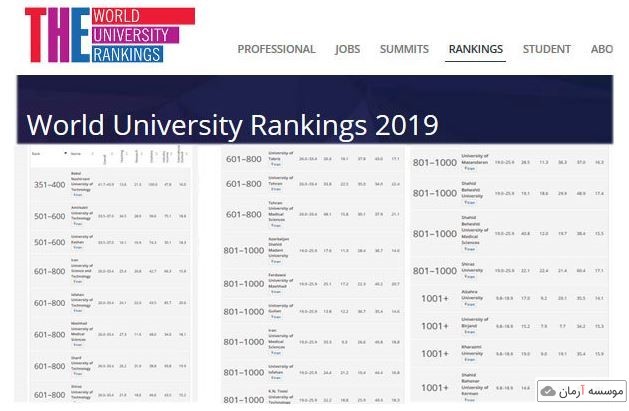629x411 pixels.
Task: Click 801–1000 rank in Azarbaijan Shahid Madani row
Action: pyautogui.click(x=244, y=251)
